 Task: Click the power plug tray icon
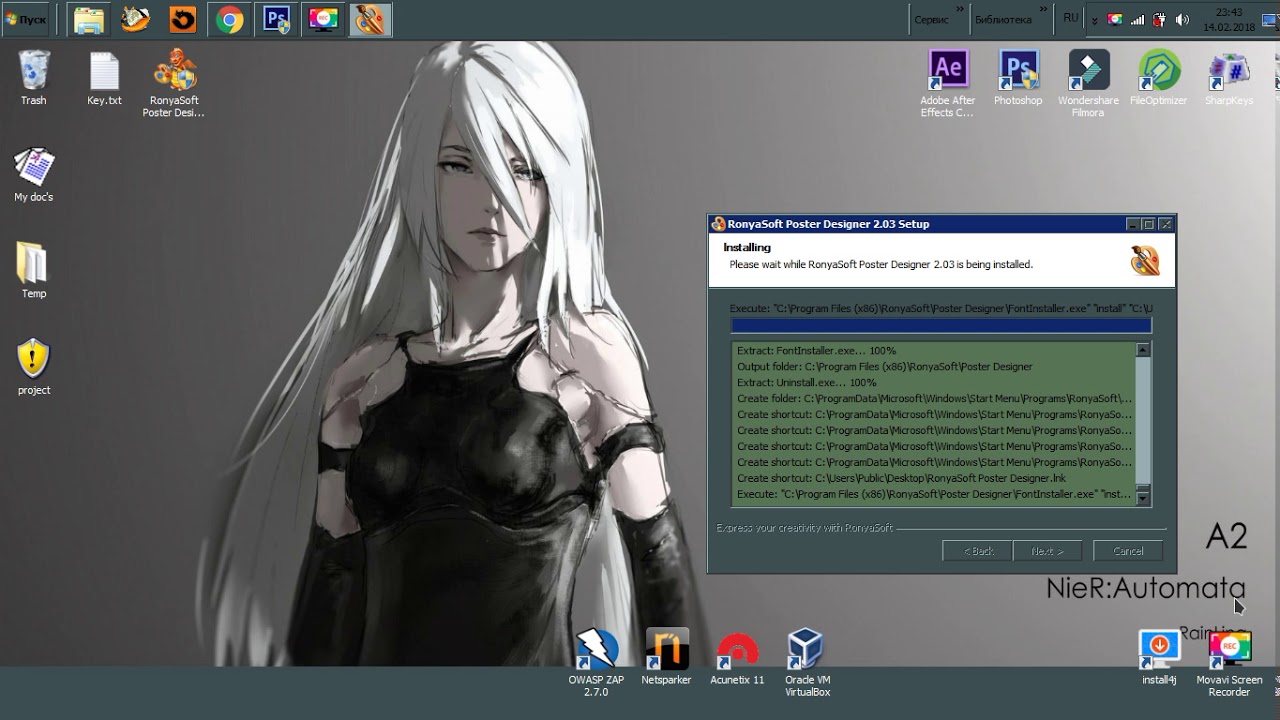pyautogui.click(x=1159, y=20)
